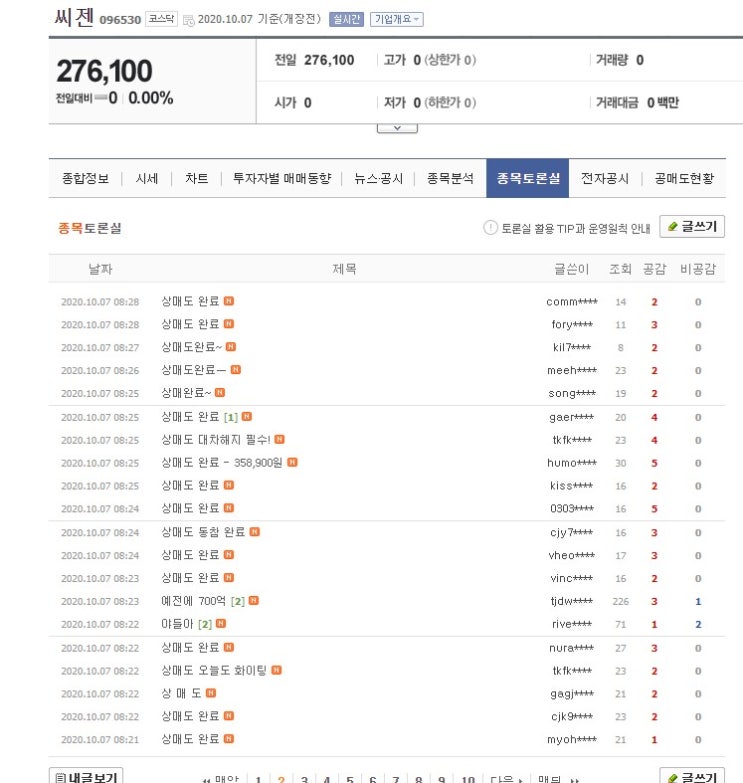Select the 종목토론실 tab
743x783 pixels.
528,178
